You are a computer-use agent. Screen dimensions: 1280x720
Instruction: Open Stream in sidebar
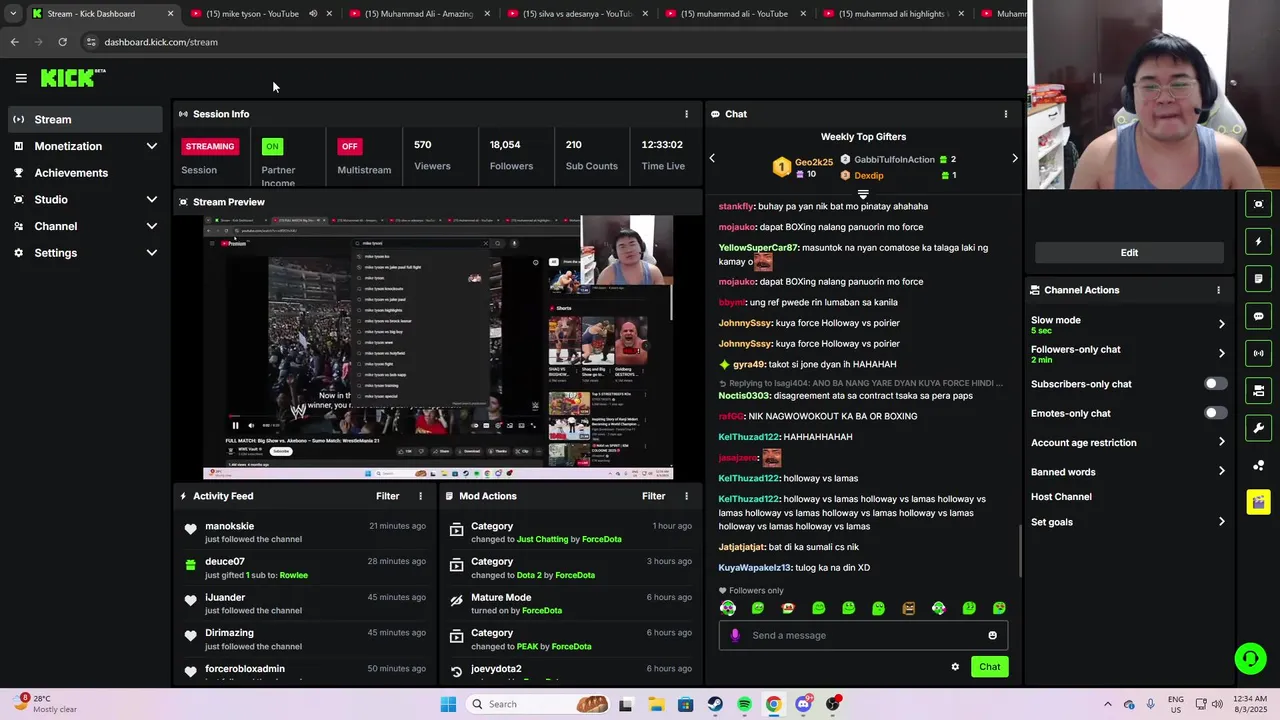(x=84, y=119)
